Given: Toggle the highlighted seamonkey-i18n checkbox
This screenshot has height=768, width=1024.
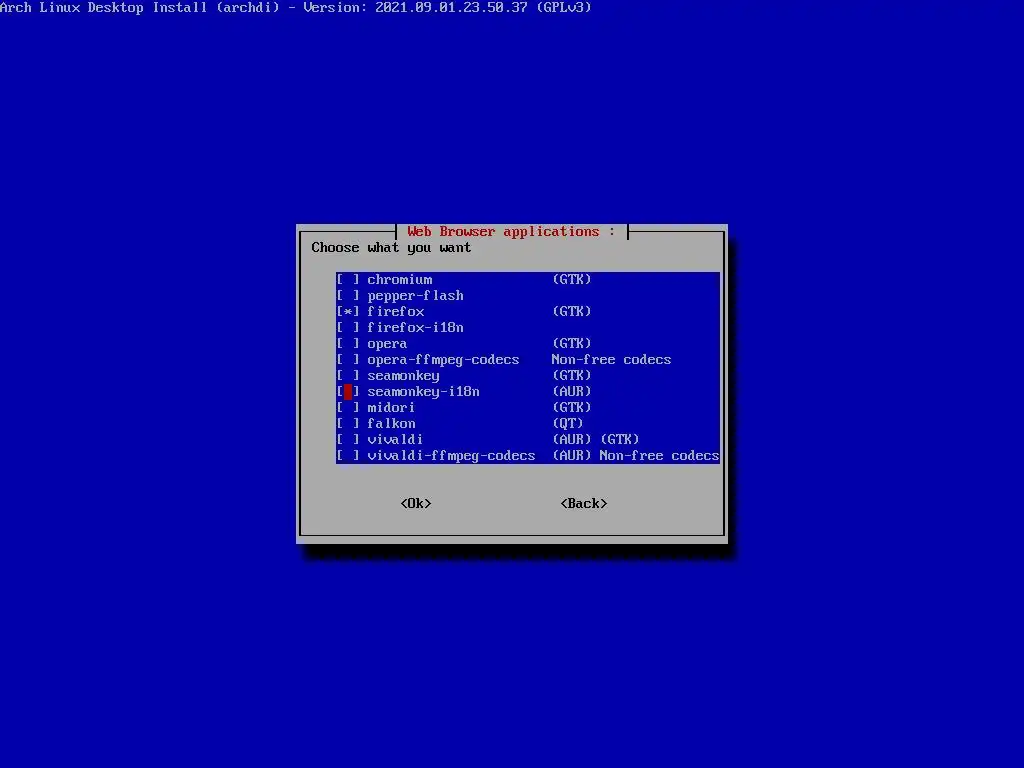Looking at the screenshot, I should (348, 392).
